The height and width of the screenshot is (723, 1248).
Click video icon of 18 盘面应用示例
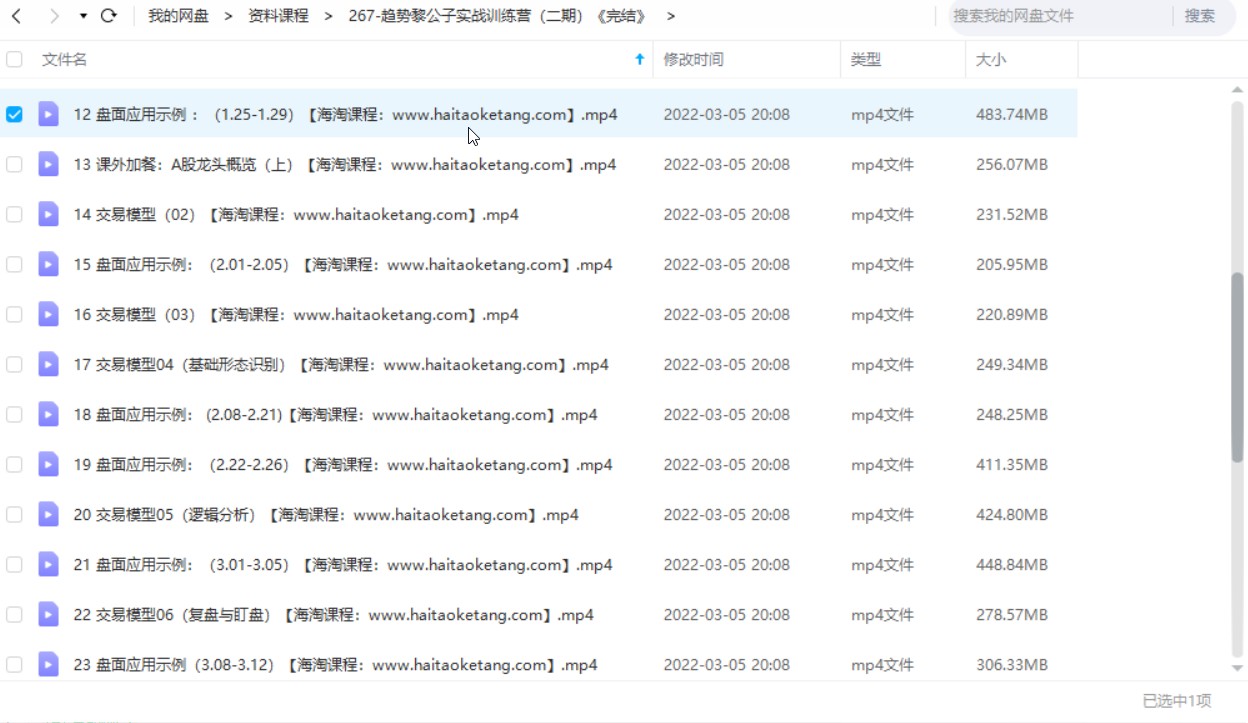pos(48,414)
